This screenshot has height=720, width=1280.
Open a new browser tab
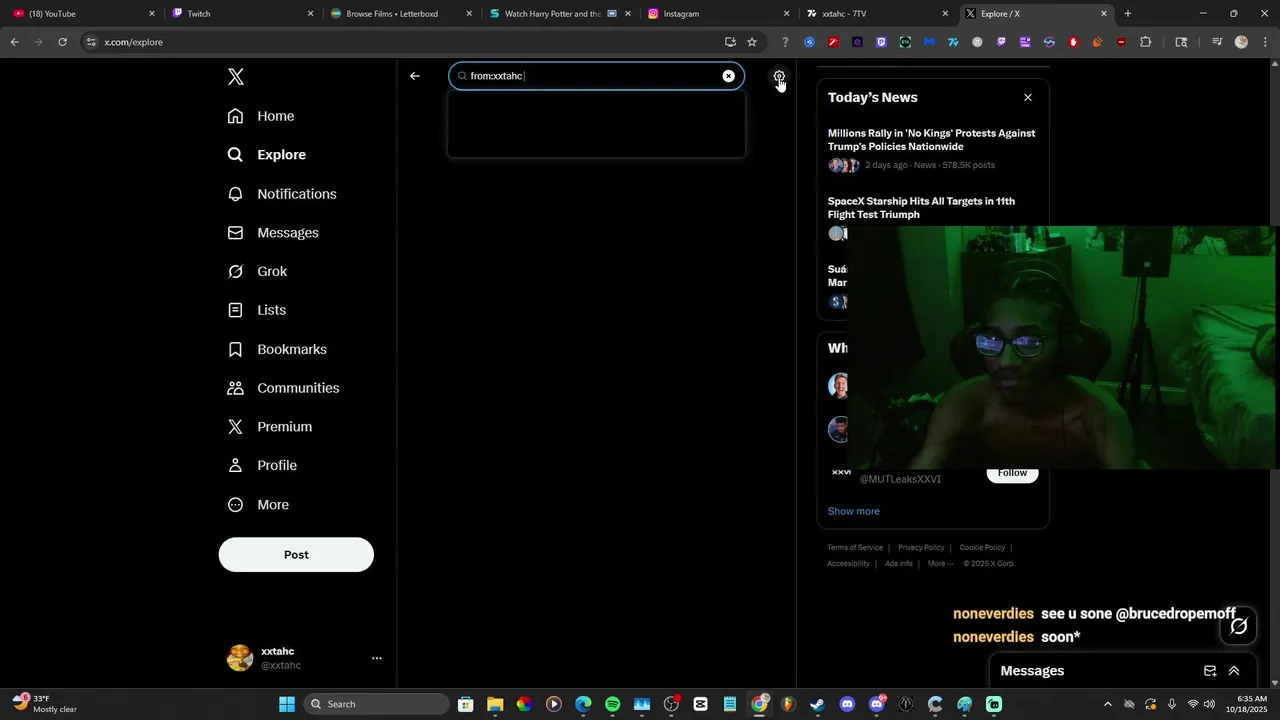pyautogui.click(x=1128, y=14)
